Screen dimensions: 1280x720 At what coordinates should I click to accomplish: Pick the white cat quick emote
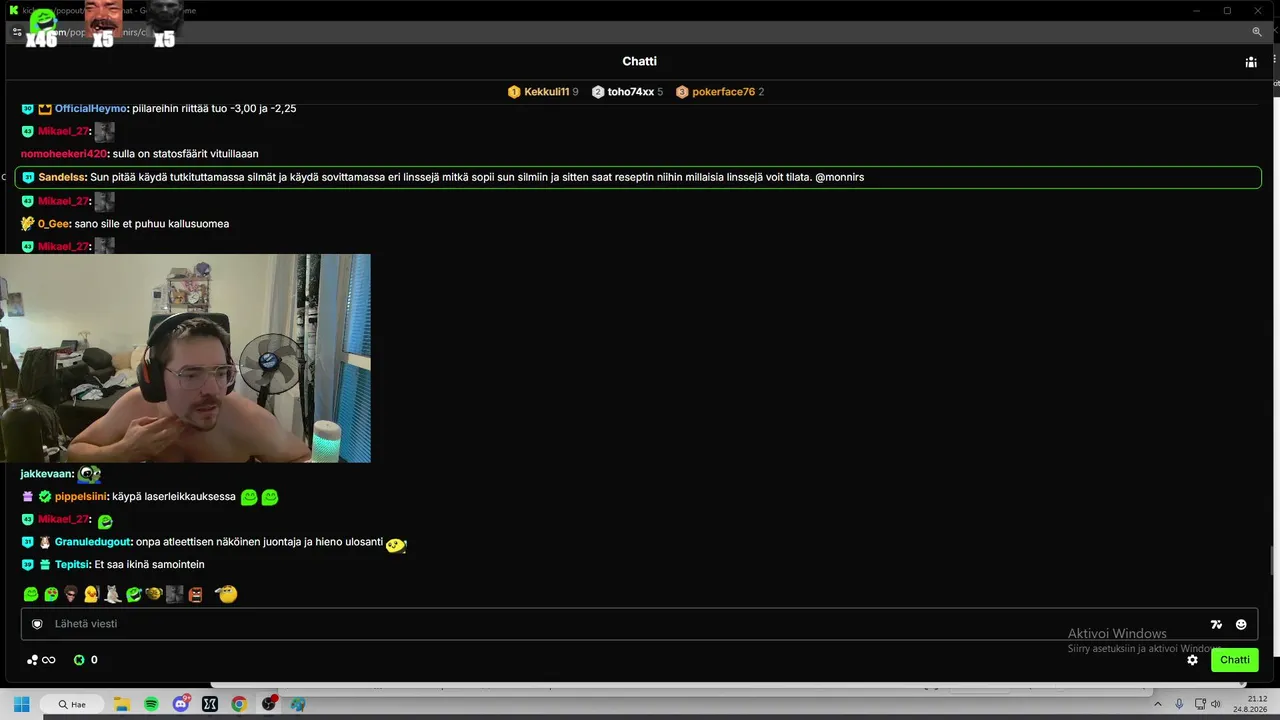[x=113, y=594]
